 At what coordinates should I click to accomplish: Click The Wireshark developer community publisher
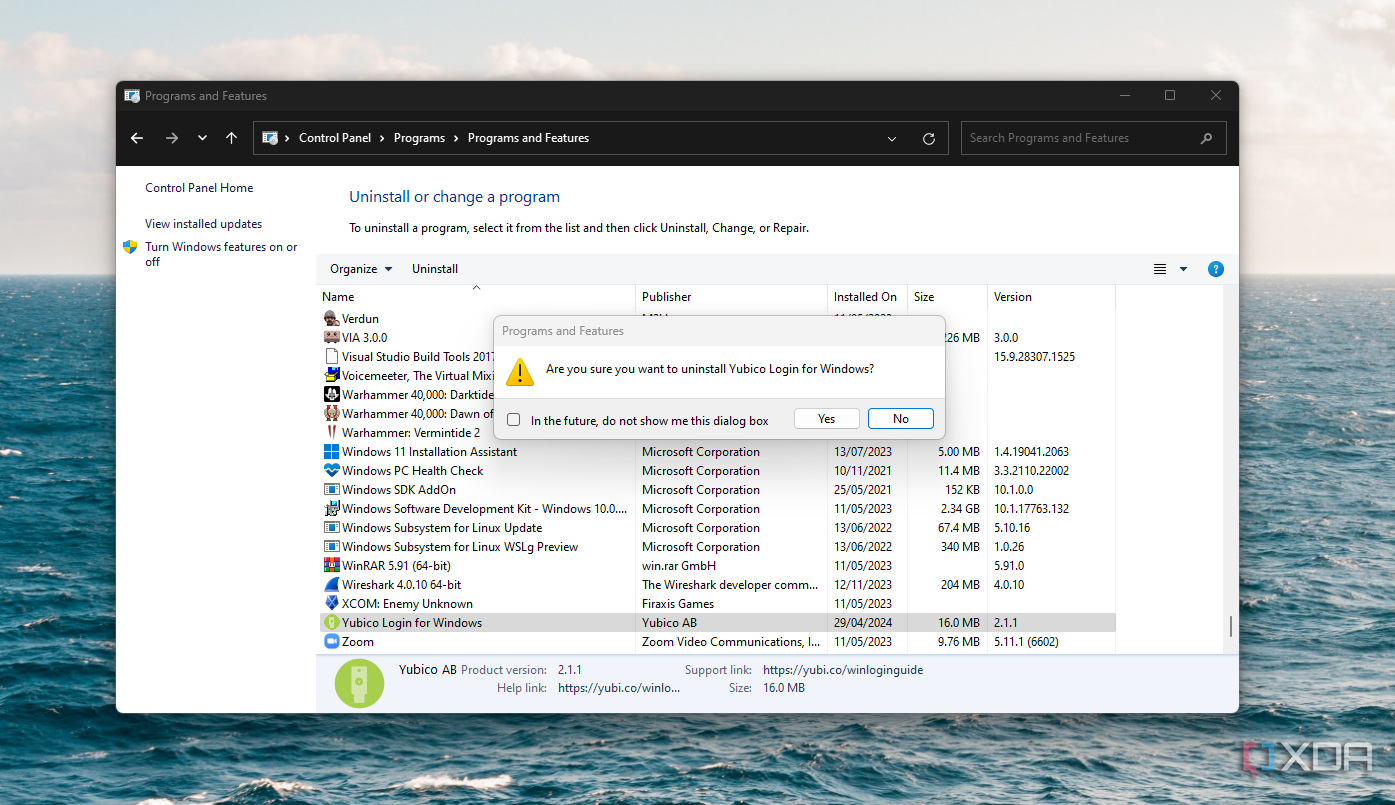(x=731, y=585)
